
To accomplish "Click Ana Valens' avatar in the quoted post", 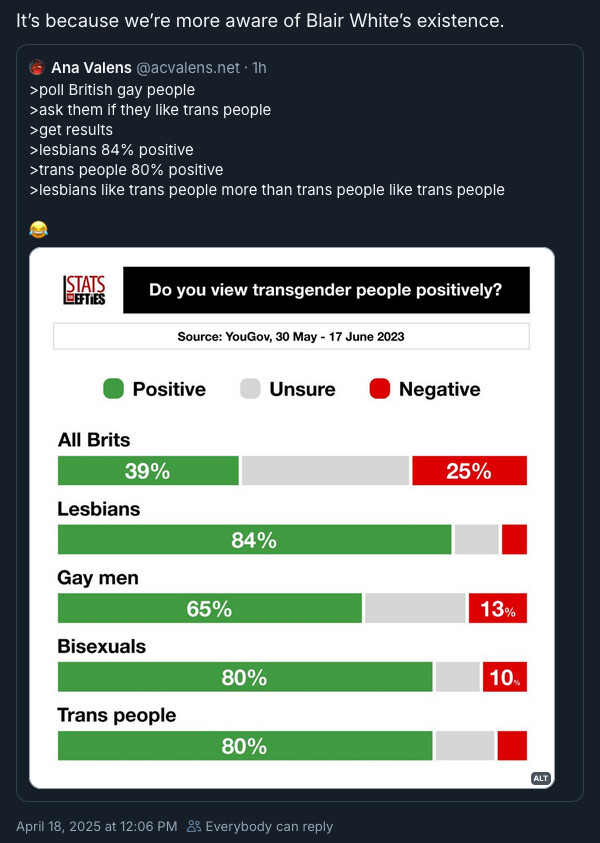I will point(37,67).
